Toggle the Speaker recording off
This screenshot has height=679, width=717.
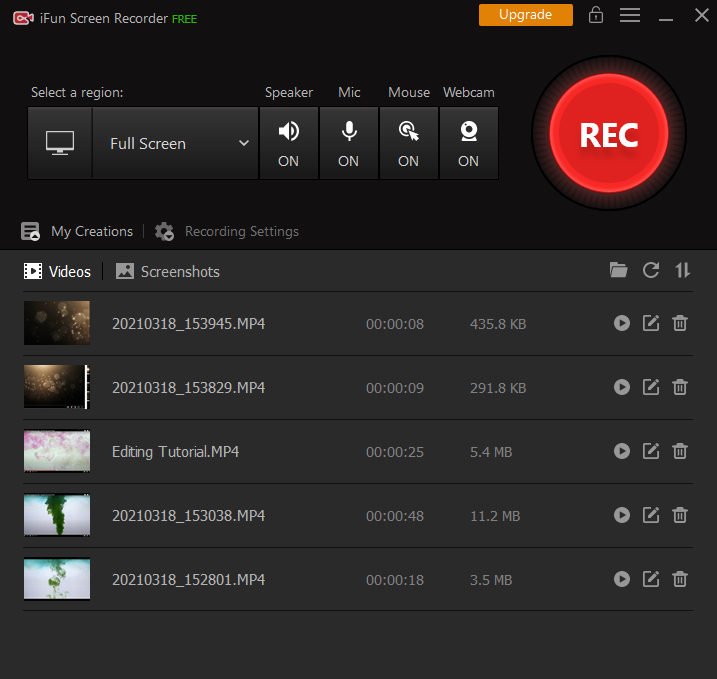click(x=288, y=143)
